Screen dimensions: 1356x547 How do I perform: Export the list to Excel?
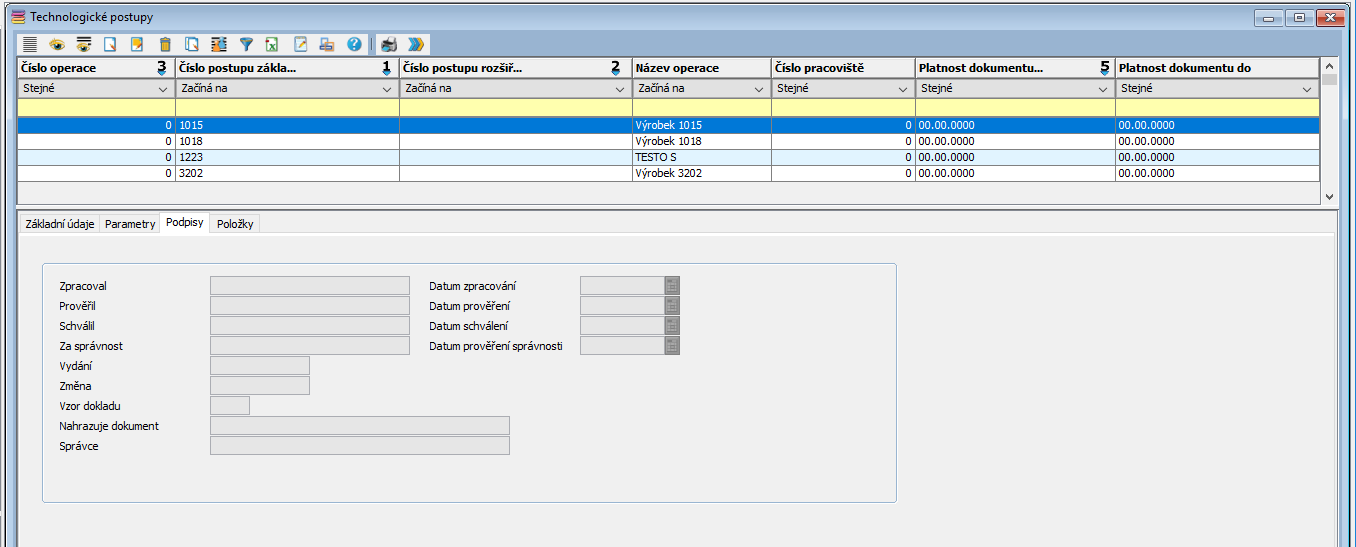click(x=272, y=44)
